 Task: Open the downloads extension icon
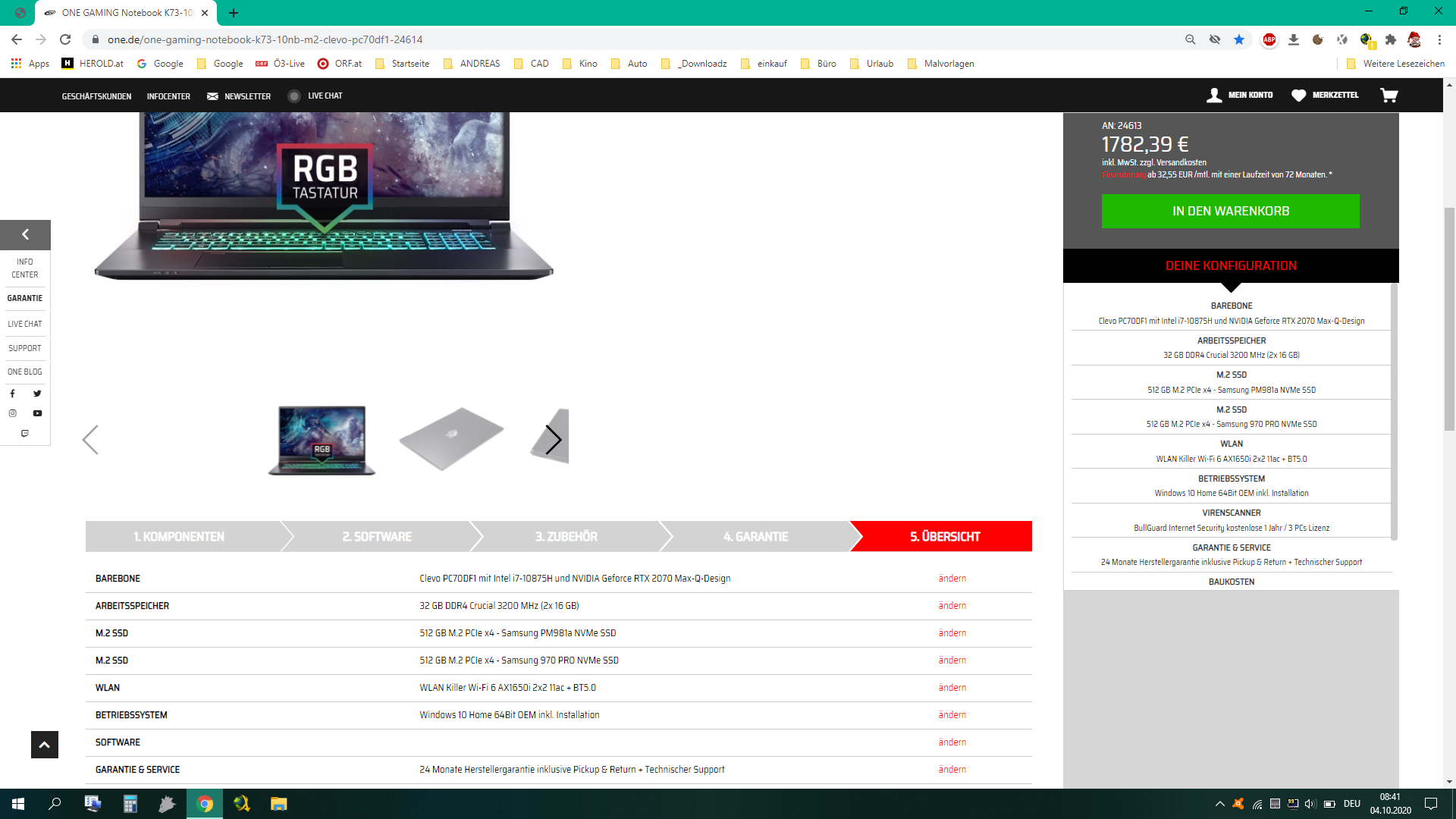1294,39
